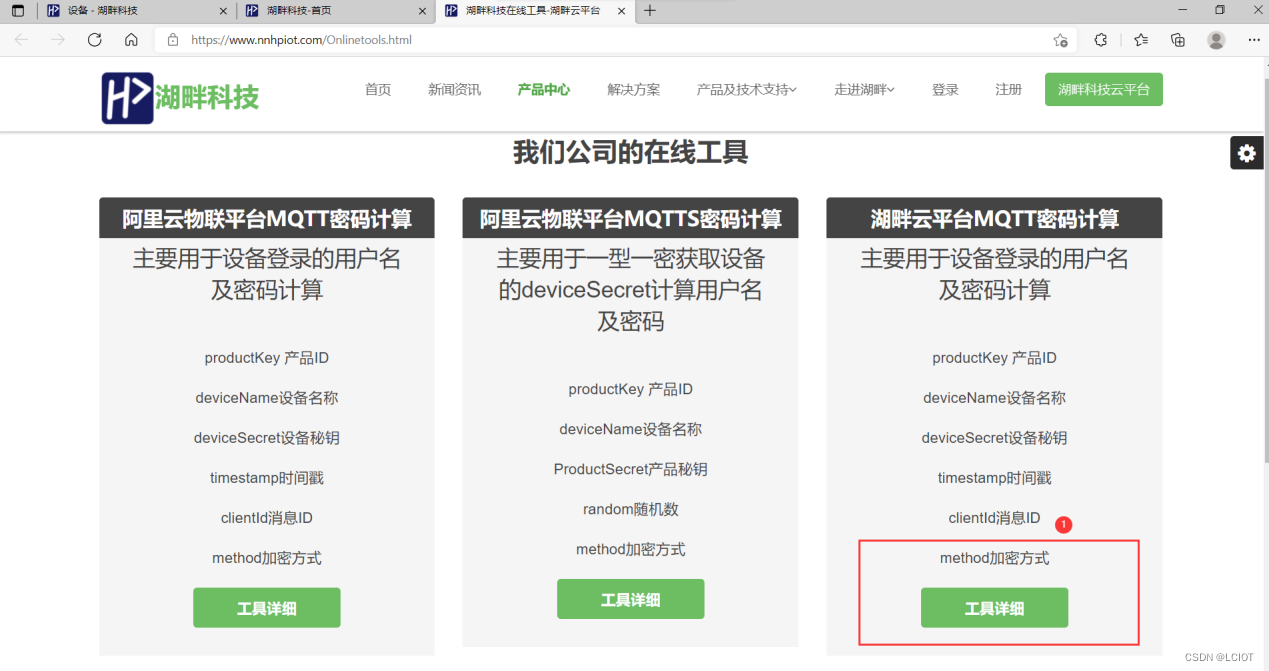Open 产品中心 navigation item
The height and width of the screenshot is (671, 1269).
point(544,90)
